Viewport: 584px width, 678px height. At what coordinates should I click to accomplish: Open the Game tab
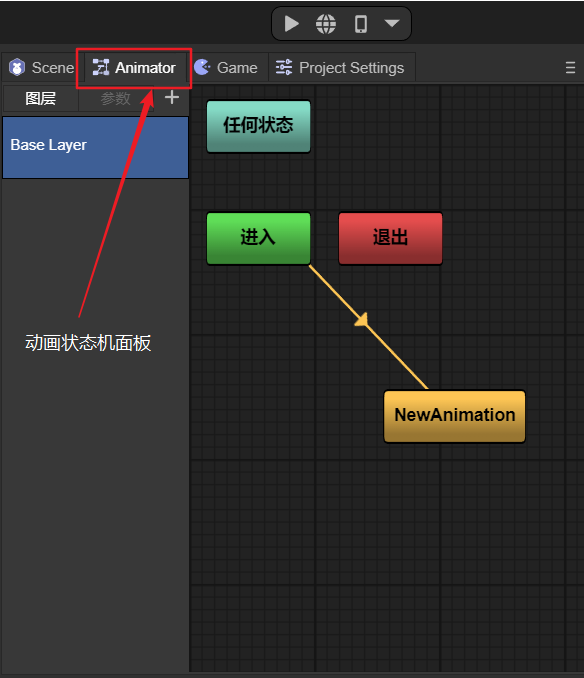[x=228, y=68]
